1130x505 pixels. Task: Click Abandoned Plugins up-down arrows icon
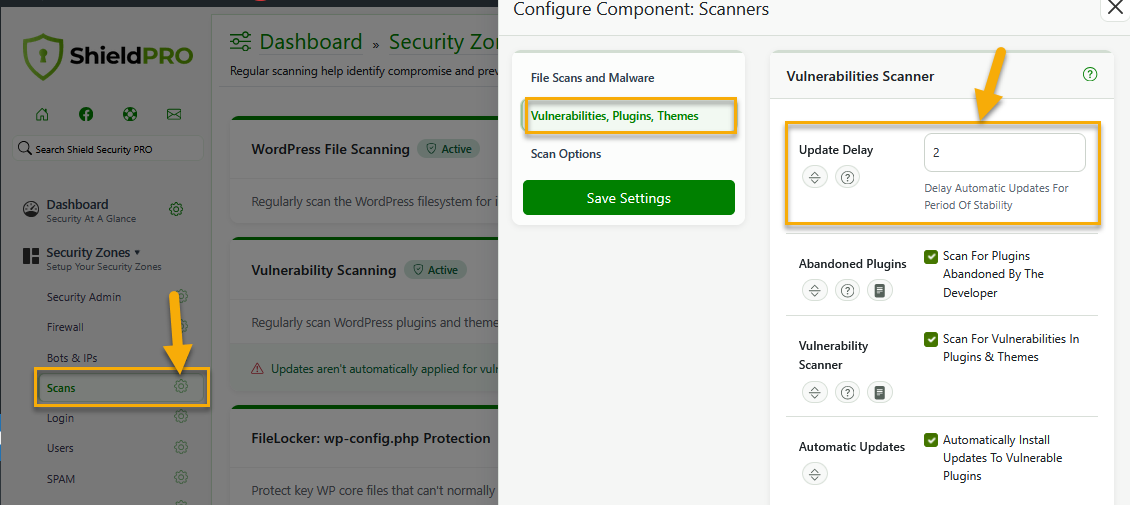pyautogui.click(x=815, y=290)
